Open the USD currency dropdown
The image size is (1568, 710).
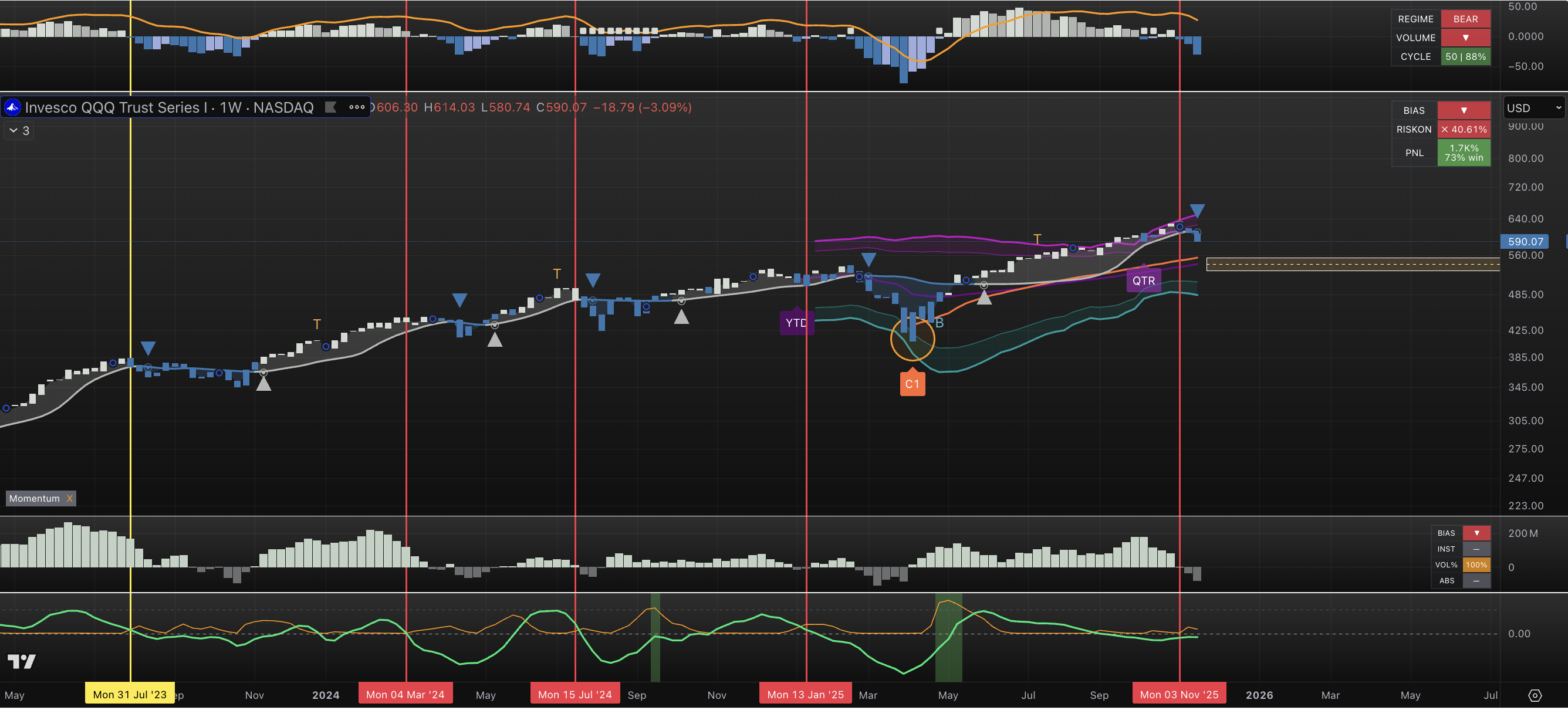(x=1533, y=108)
